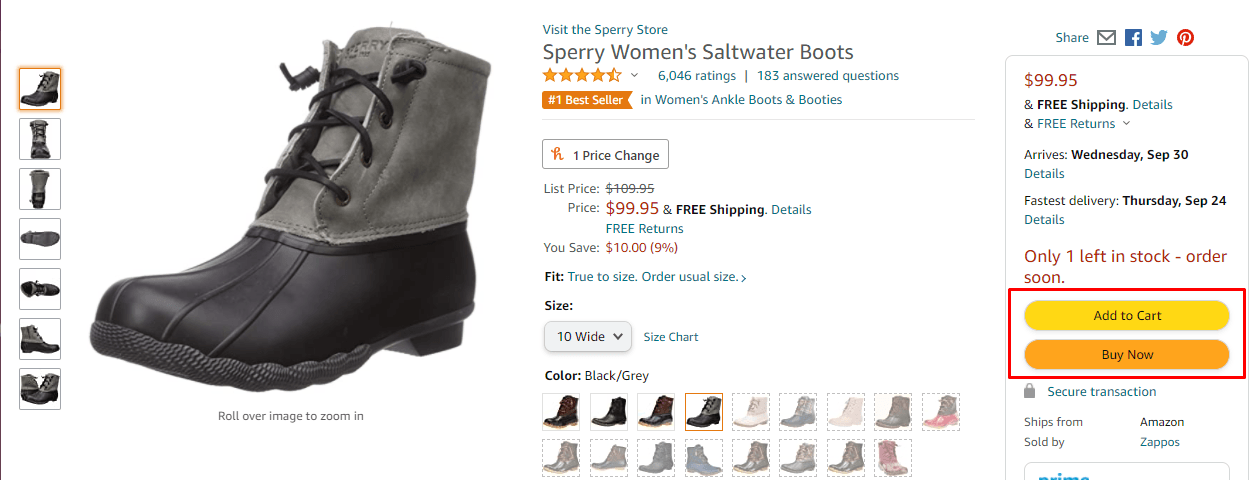Open the Size Chart link
The image size is (1249, 480).
tap(671, 337)
